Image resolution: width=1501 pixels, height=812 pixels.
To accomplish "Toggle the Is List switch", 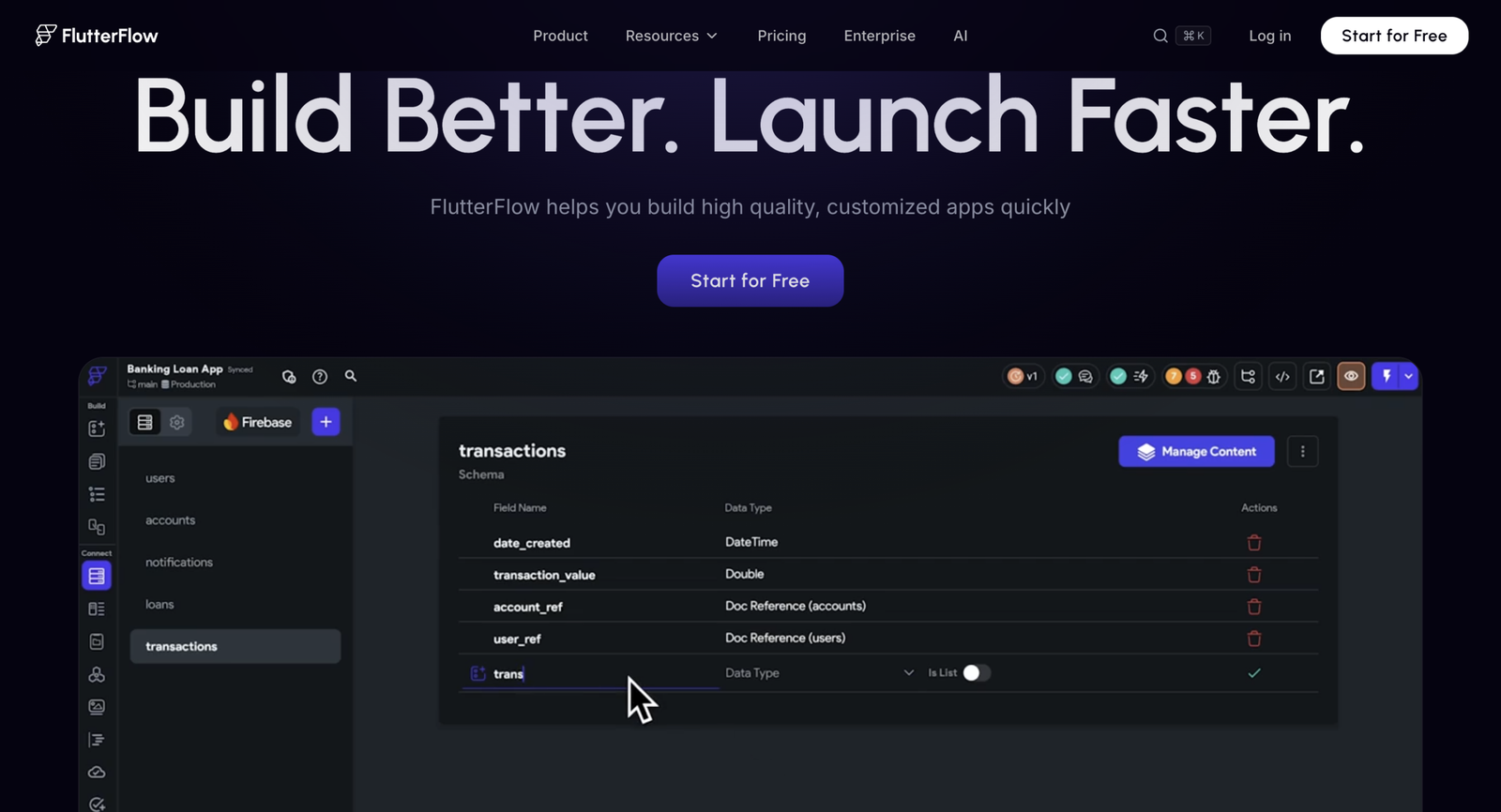I will coord(977,672).
